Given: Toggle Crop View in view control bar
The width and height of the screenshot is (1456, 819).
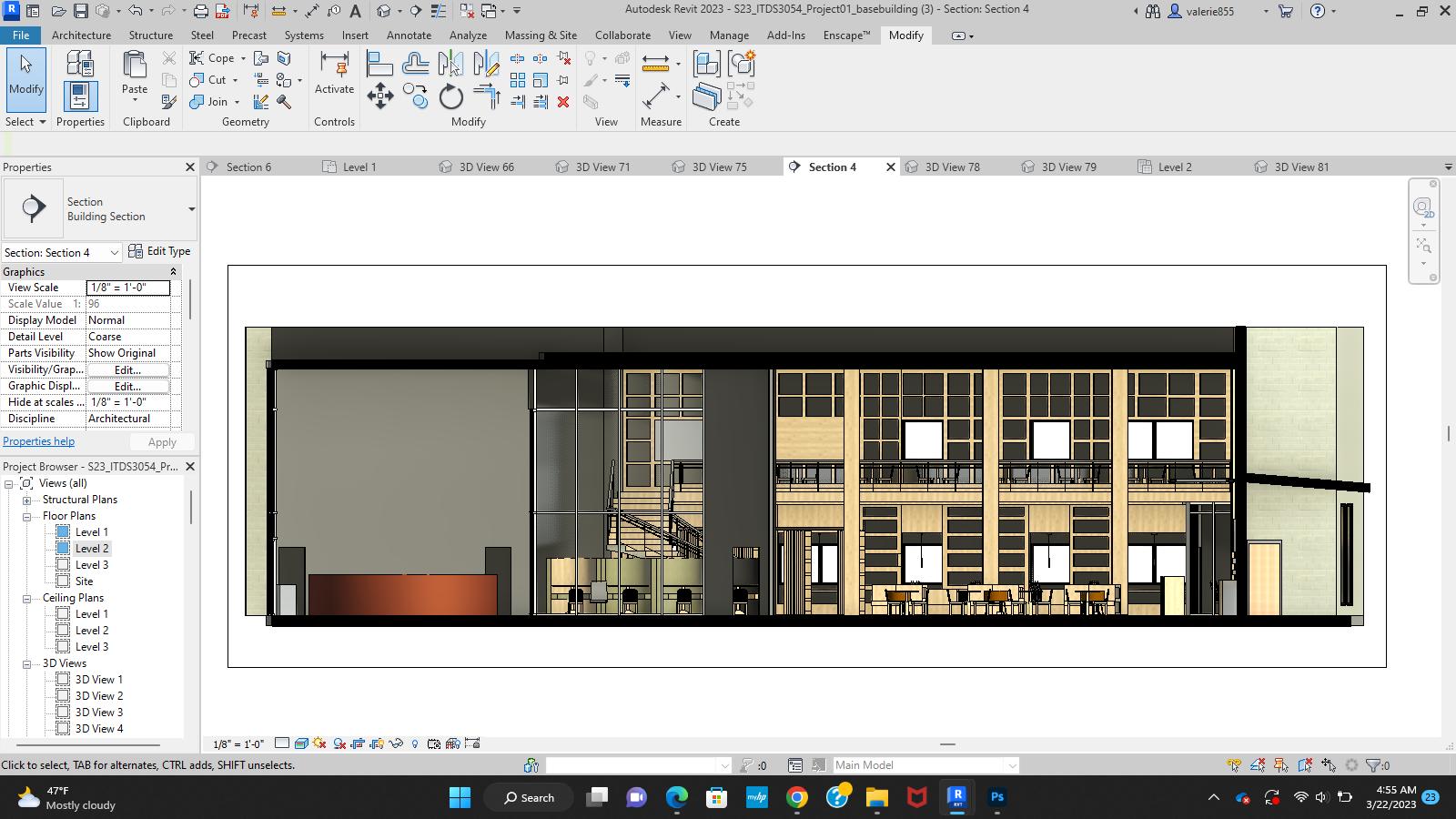Looking at the screenshot, I should tap(358, 743).
